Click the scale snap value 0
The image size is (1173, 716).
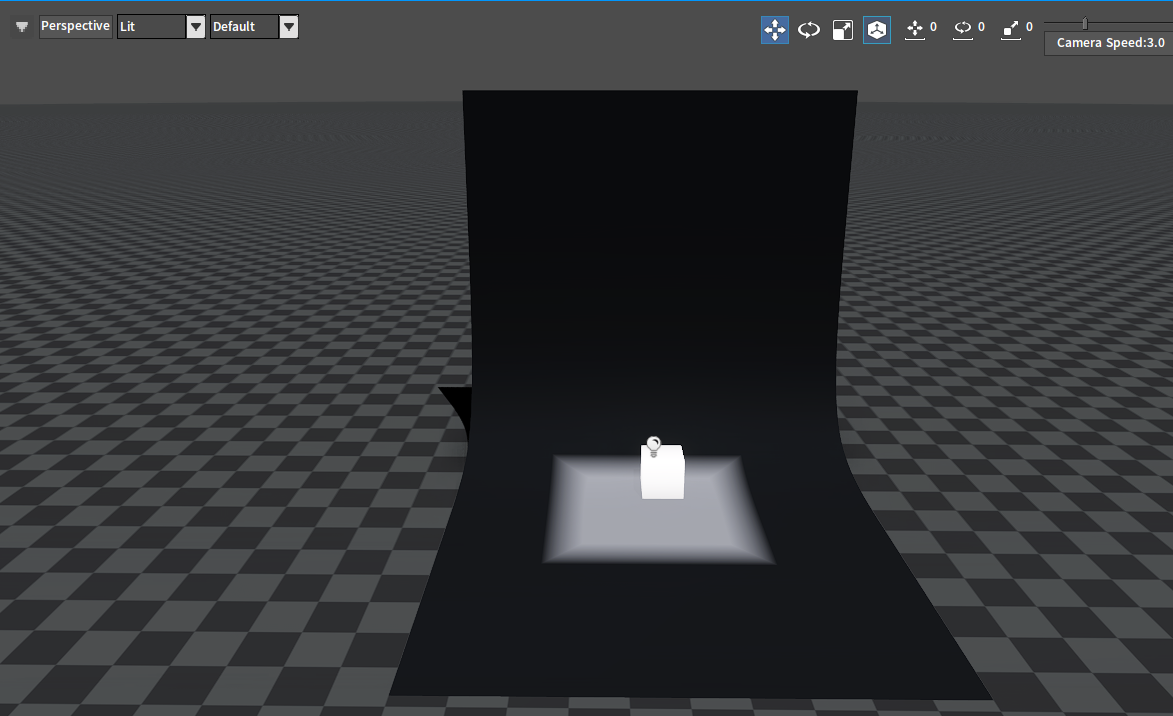[x=1029, y=27]
